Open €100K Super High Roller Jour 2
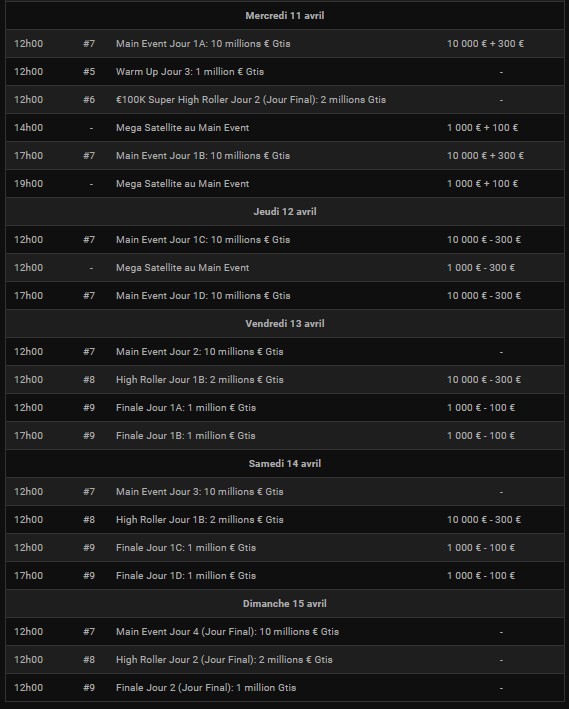Screen dimensions: 569x709 click(284, 99)
